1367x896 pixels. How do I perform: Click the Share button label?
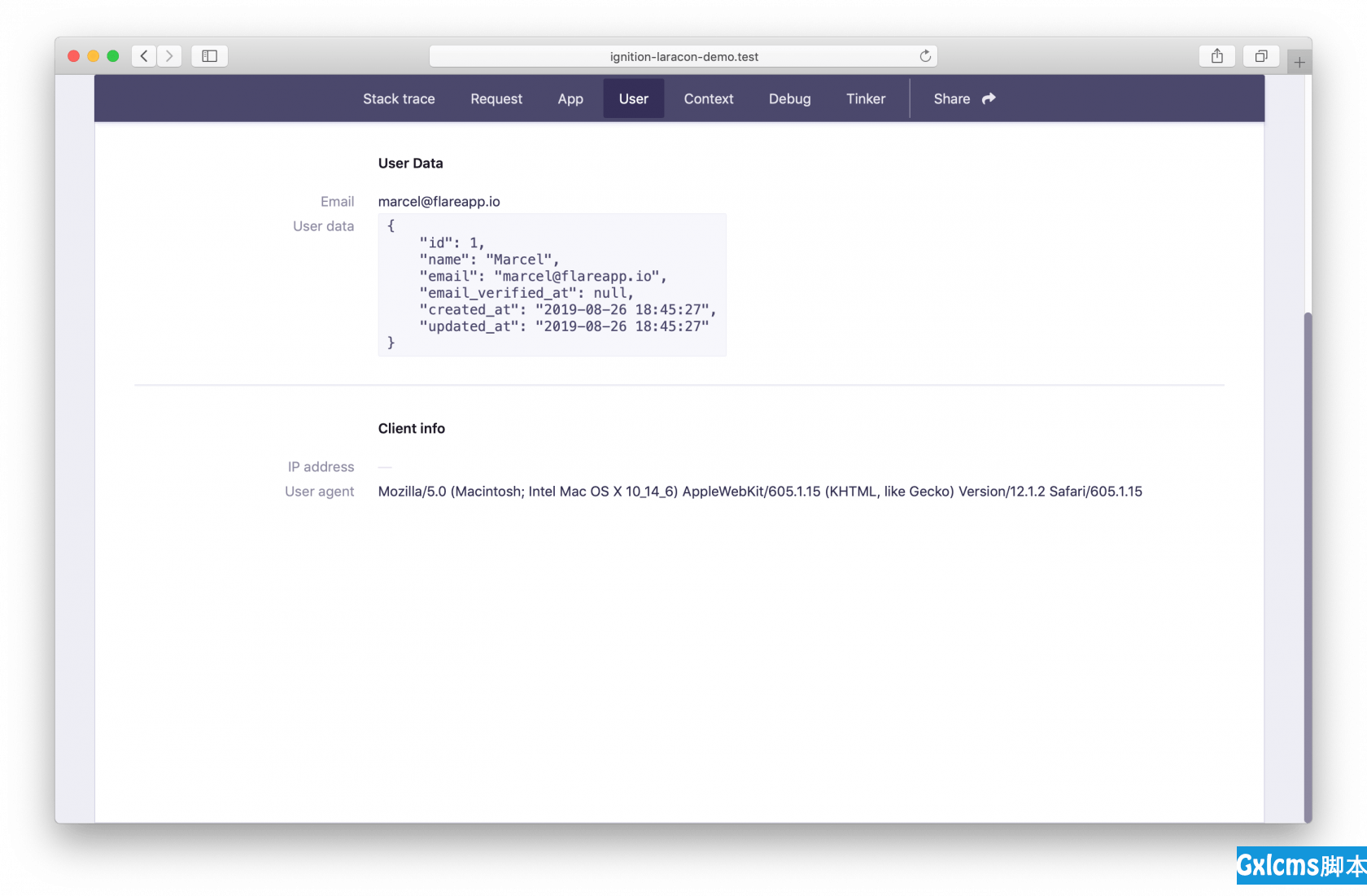951,98
